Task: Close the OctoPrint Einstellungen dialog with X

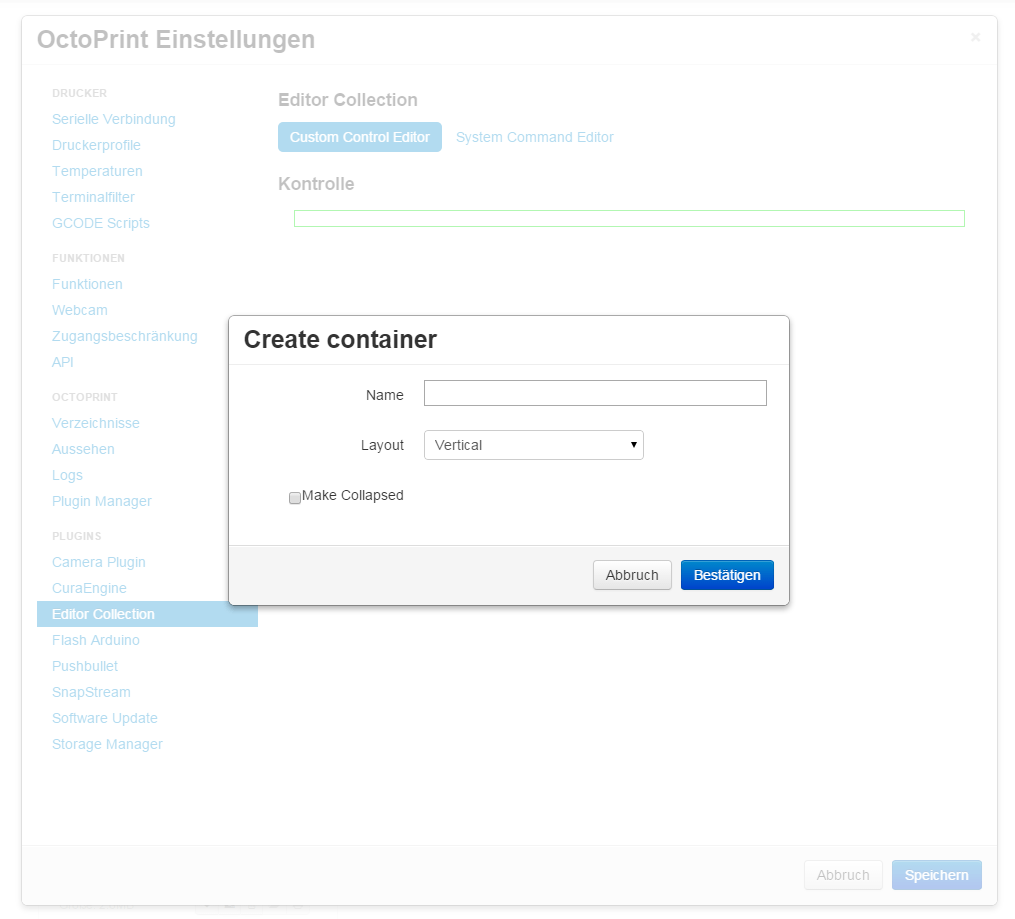Action: [x=976, y=38]
